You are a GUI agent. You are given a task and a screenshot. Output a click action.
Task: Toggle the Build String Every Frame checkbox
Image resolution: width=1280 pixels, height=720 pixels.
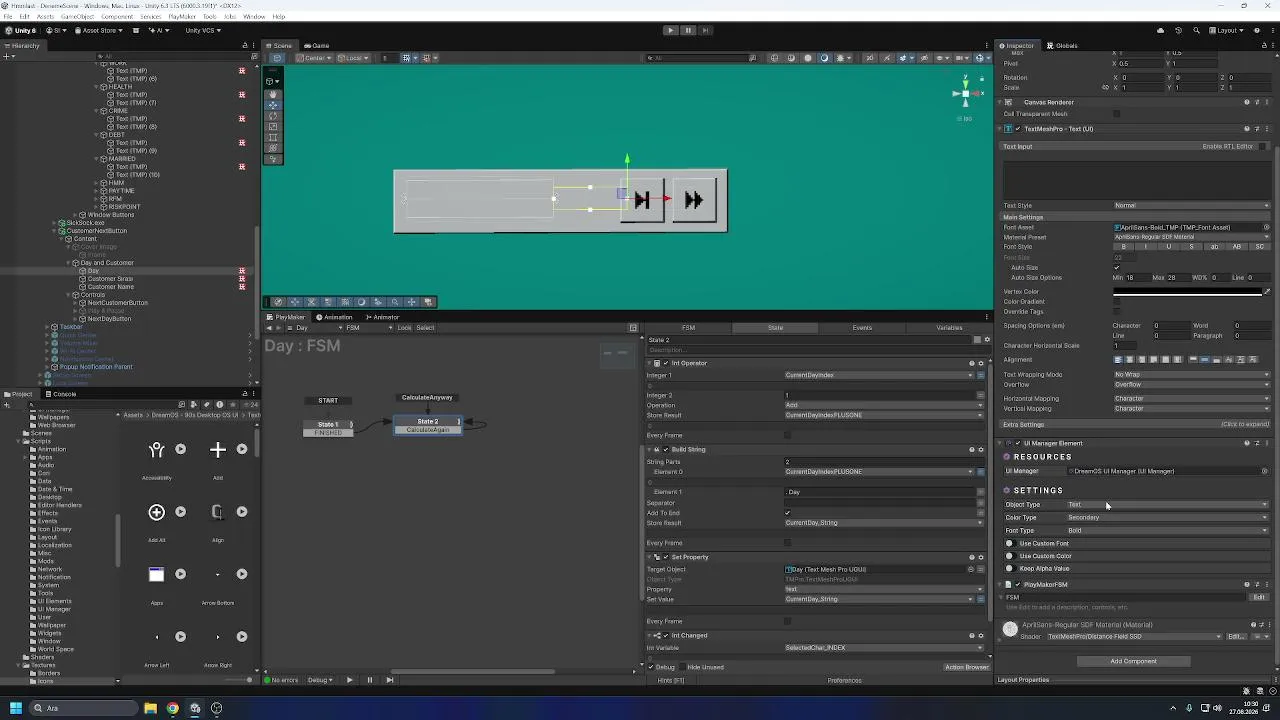point(787,543)
